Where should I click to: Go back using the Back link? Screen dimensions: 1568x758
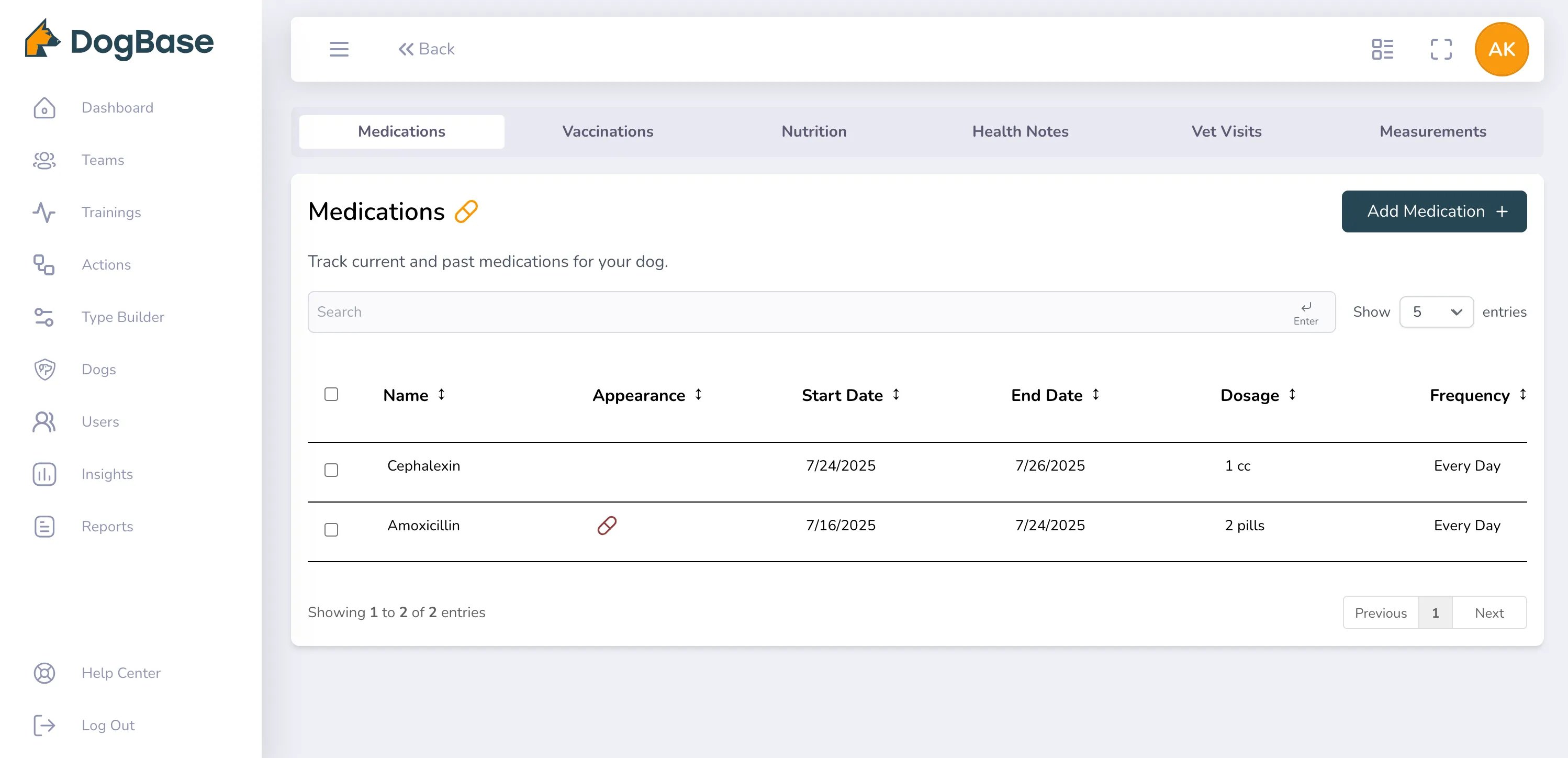point(426,49)
